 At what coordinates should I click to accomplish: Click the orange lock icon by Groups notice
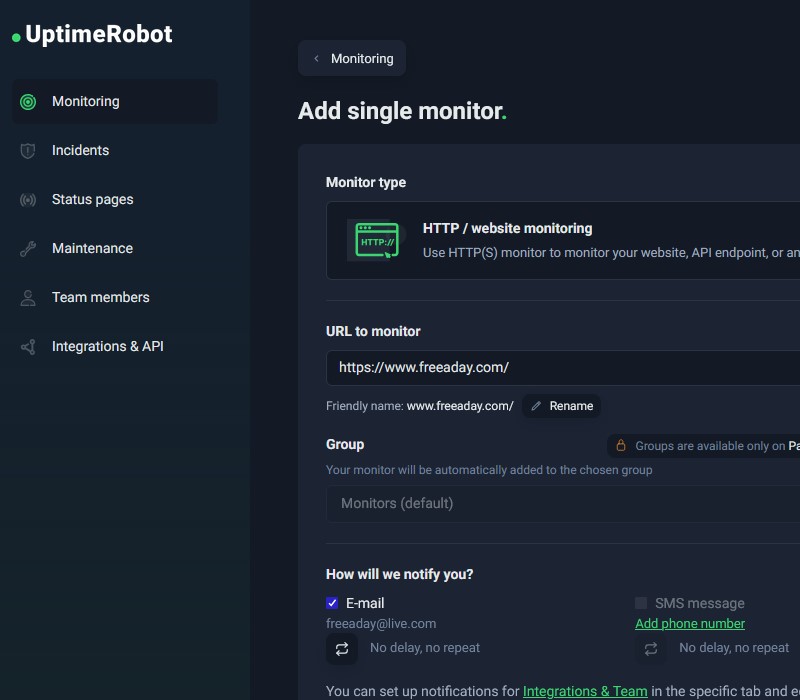click(621, 445)
